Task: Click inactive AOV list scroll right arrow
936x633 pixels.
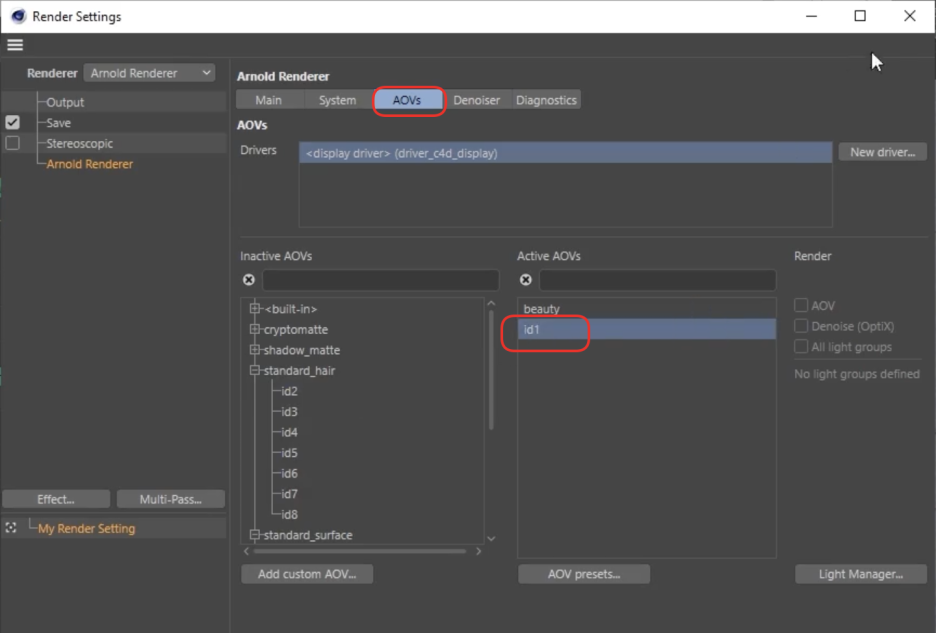Action: click(x=478, y=551)
